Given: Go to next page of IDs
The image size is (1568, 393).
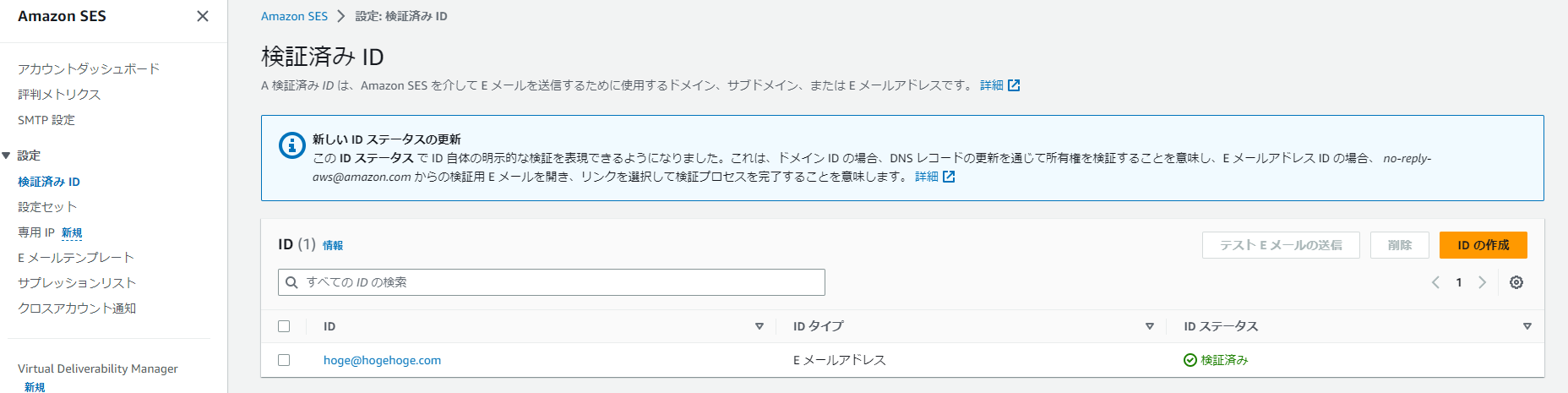Looking at the screenshot, I should [1482, 282].
